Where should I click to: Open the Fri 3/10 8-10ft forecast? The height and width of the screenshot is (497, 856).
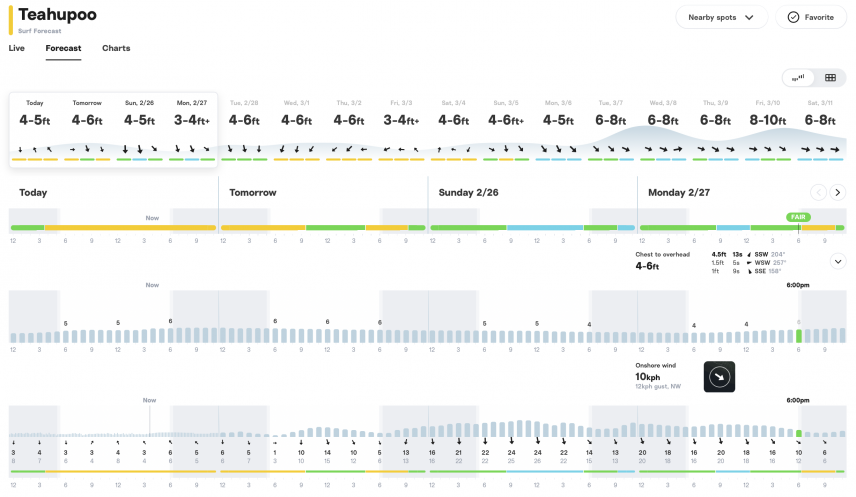click(x=768, y=130)
